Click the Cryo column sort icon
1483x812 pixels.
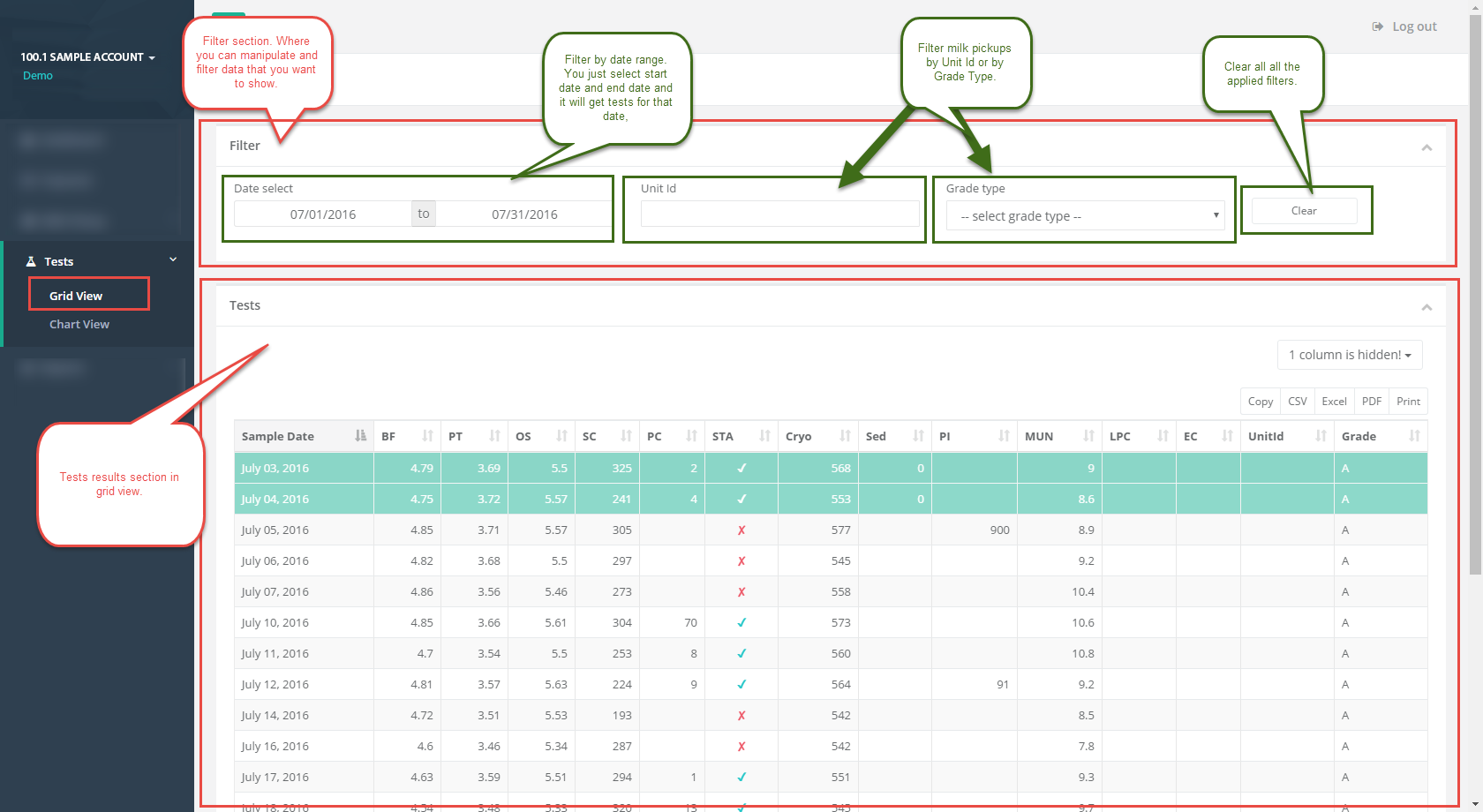point(845,436)
